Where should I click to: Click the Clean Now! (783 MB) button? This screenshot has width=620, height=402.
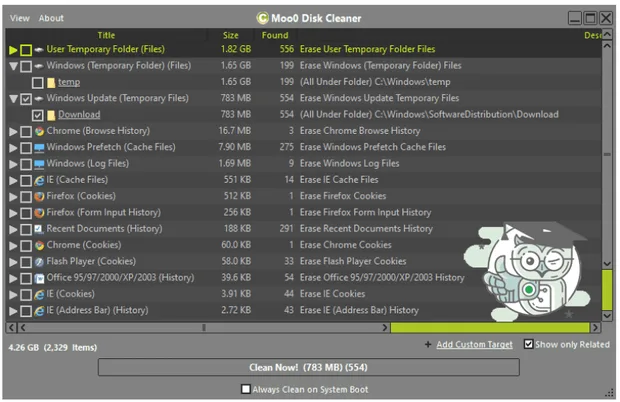pyautogui.click(x=308, y=367)
